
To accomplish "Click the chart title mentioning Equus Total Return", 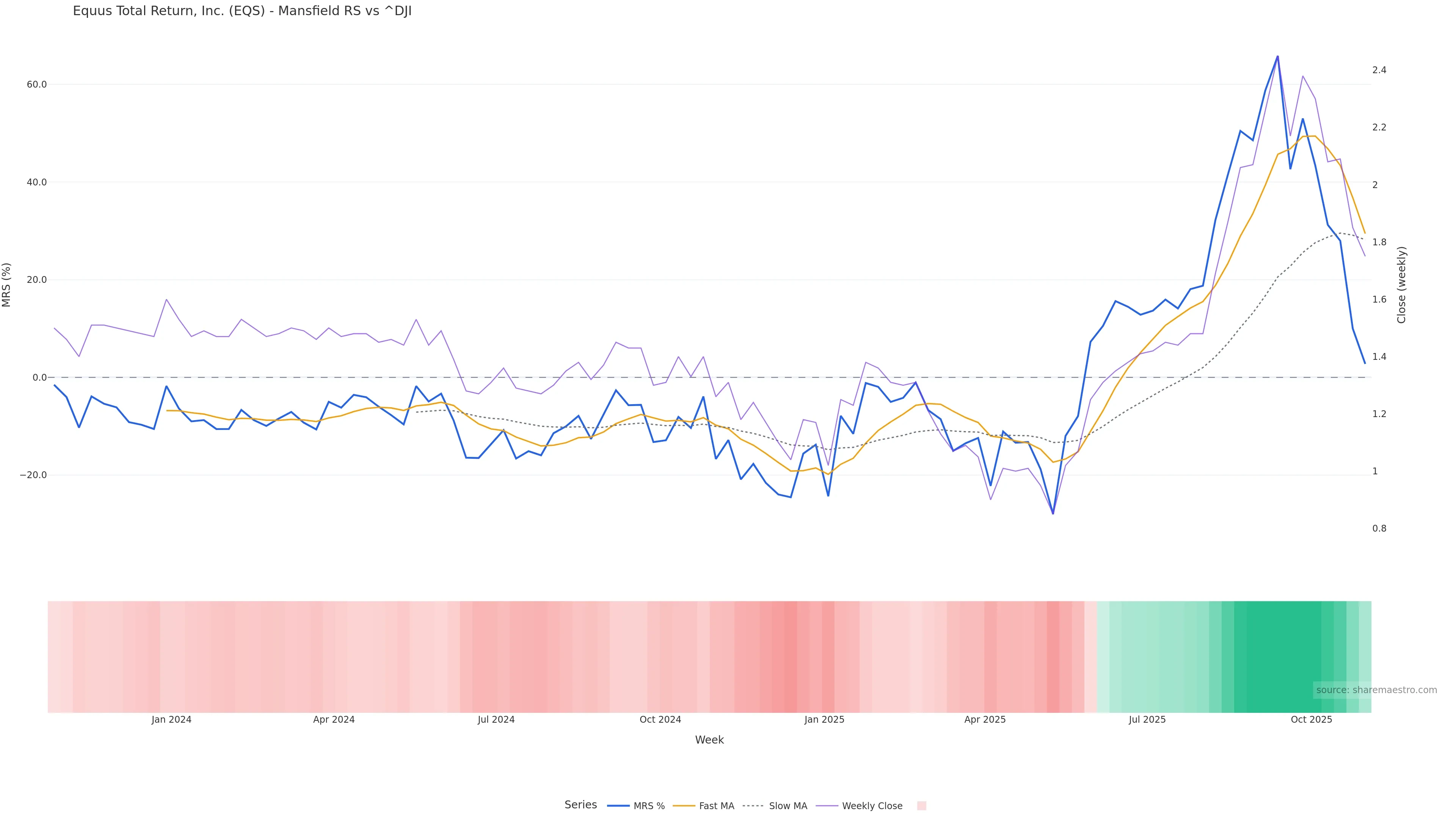I will [x=242, y=11].
